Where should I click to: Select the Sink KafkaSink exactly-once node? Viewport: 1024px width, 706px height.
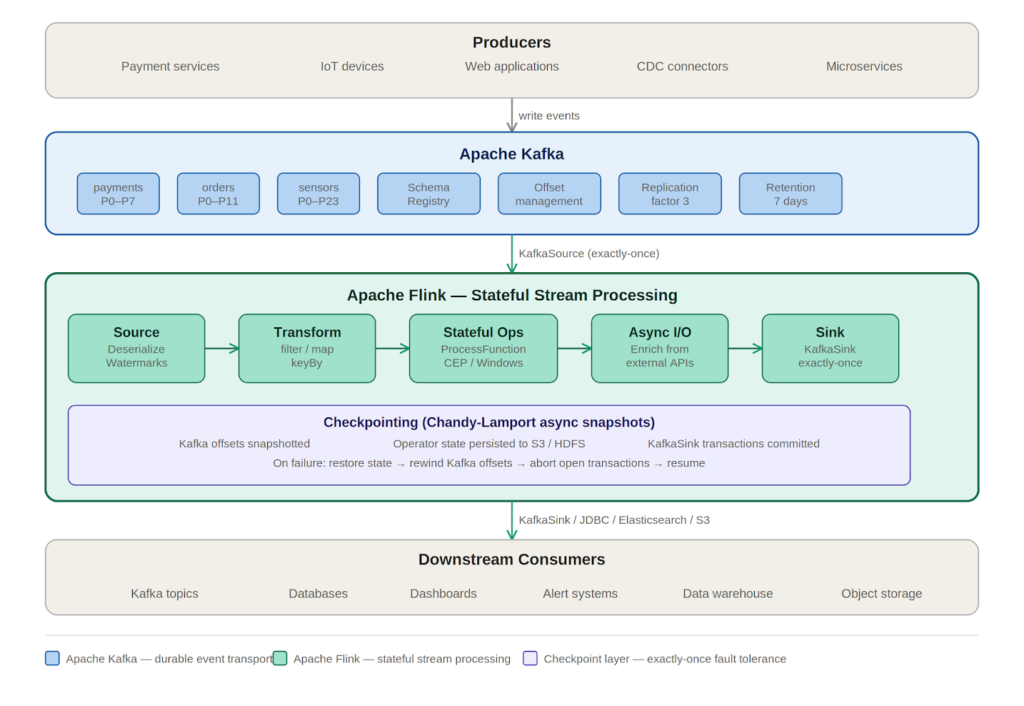tap(830, 348)
